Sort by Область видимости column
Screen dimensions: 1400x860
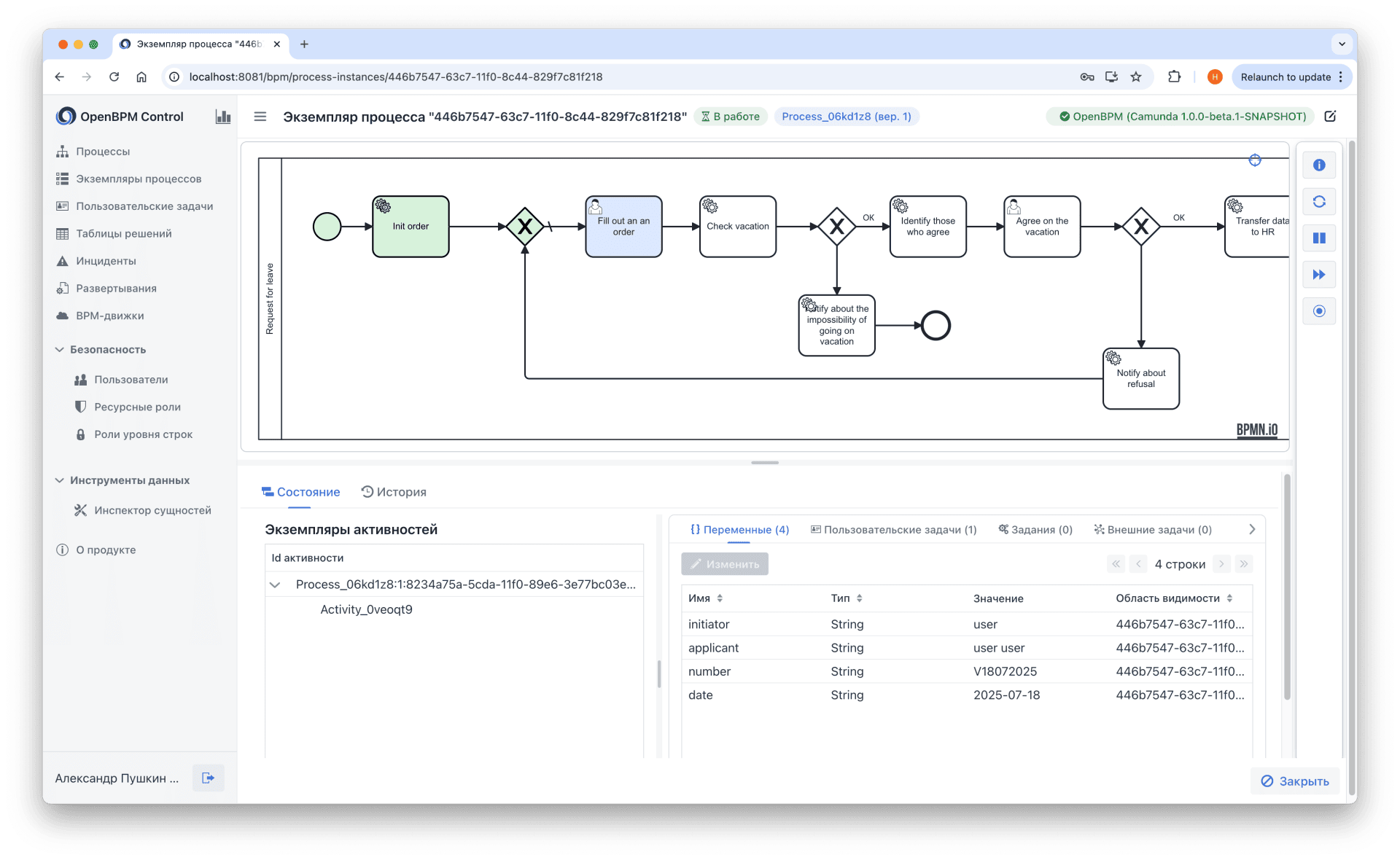[x=1174, y=598]
